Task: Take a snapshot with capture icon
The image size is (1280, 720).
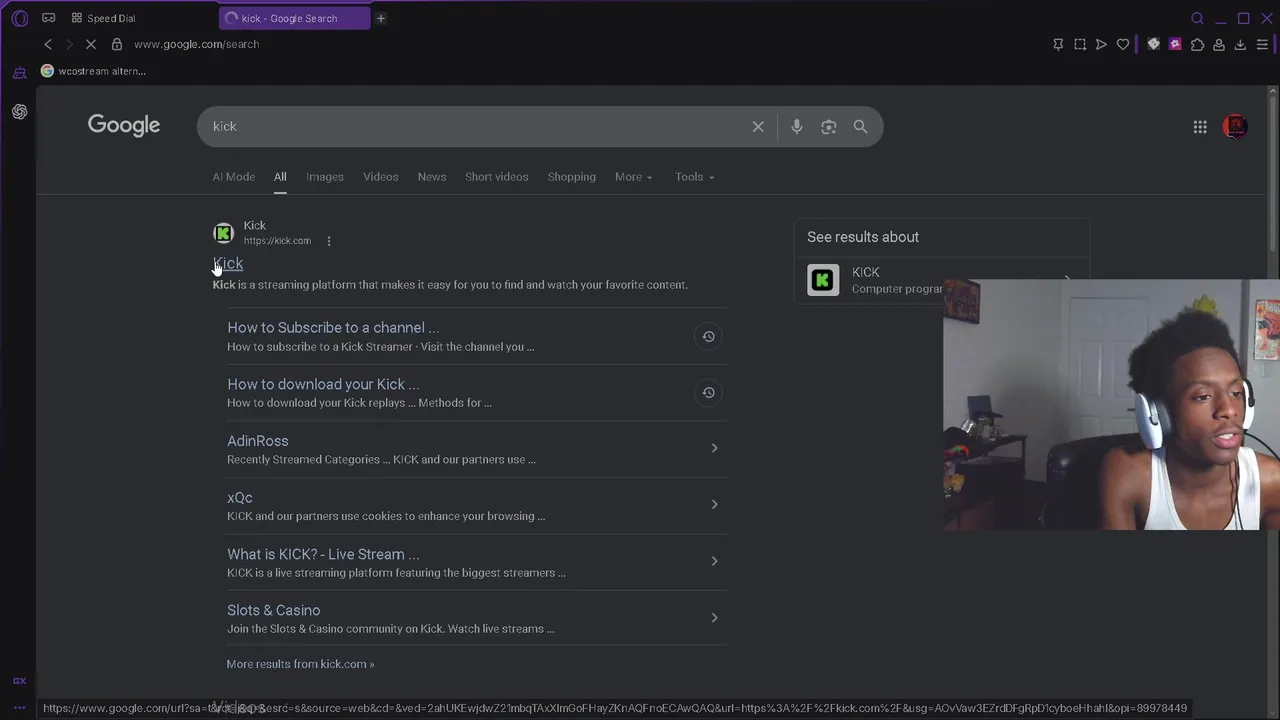Action: click(x=1080, y=44)
